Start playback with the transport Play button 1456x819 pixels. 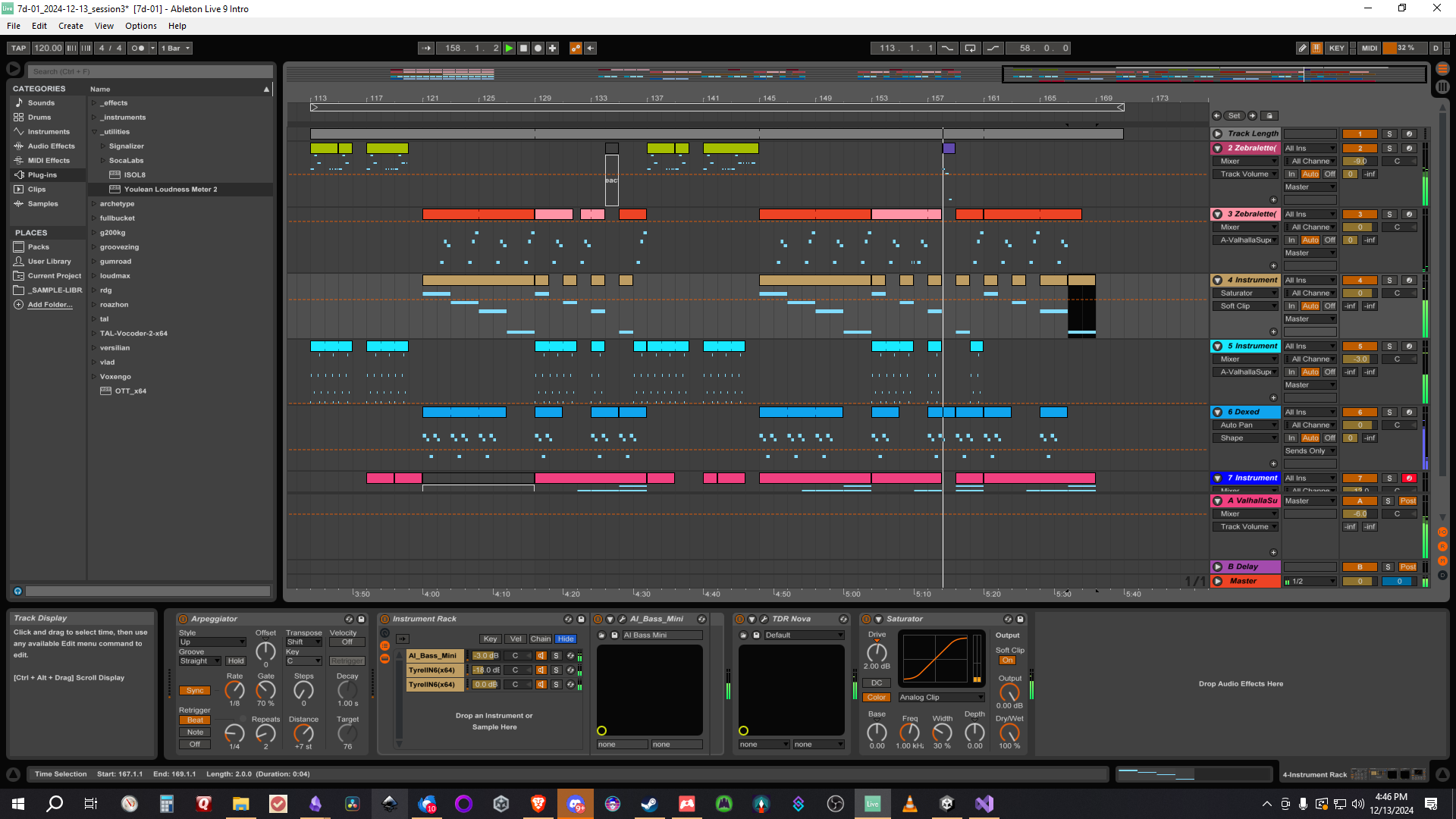tap(509, 48)
